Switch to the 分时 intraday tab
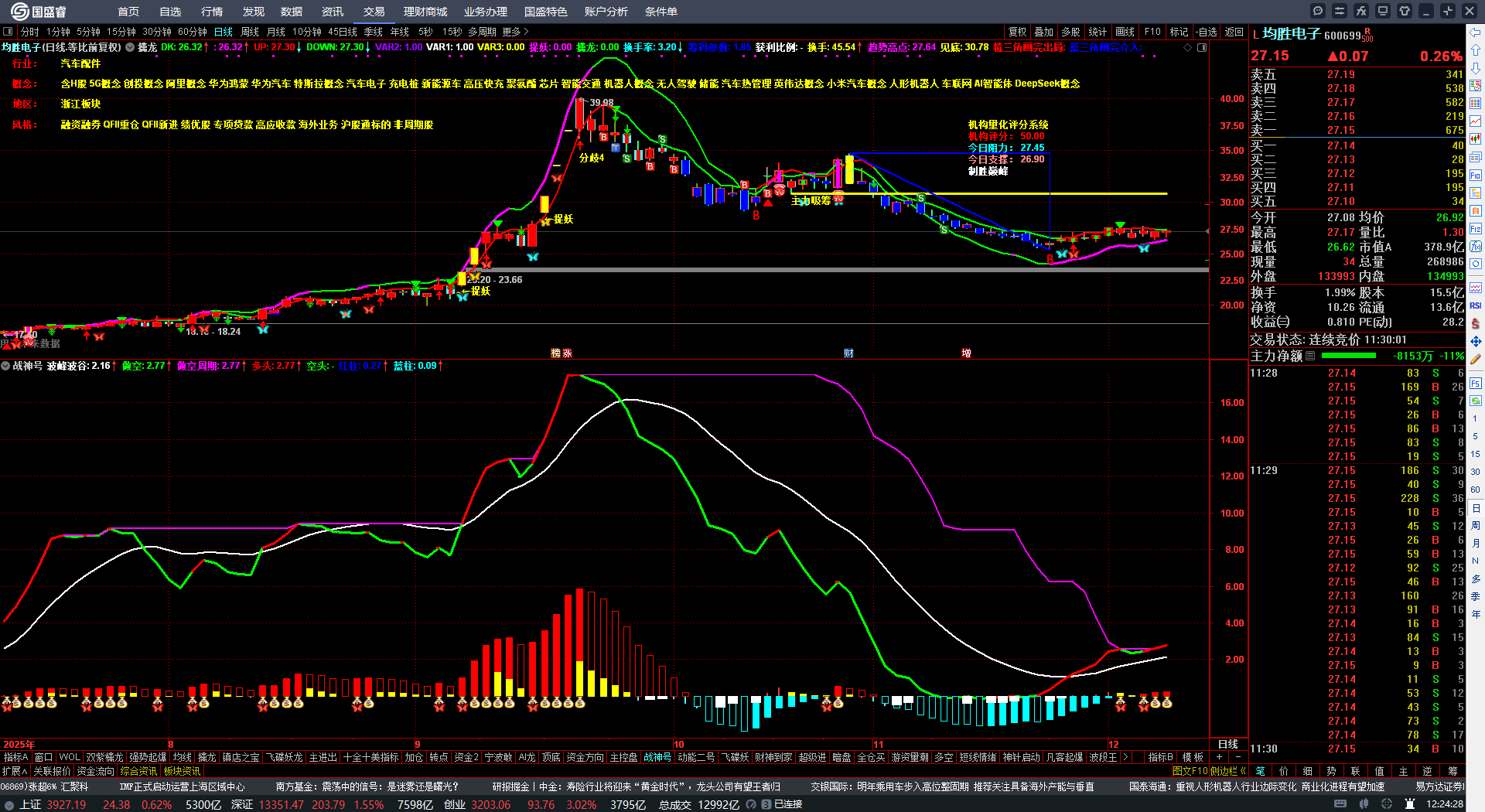The height and width of the screenshot is (812, 1485). [29, 32]
